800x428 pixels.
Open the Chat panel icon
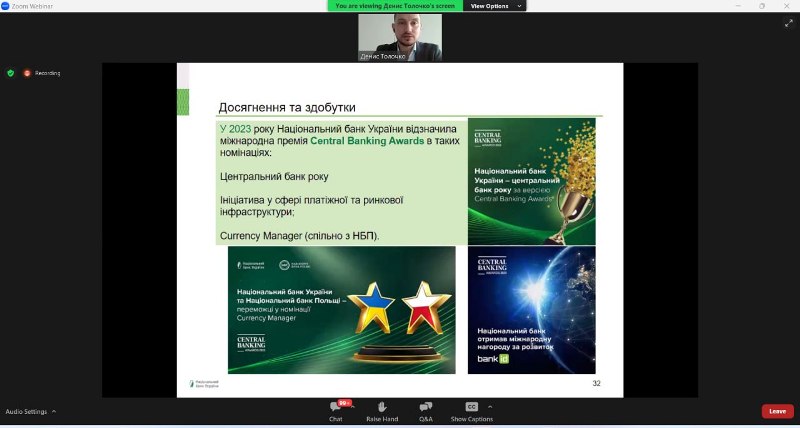[335, 407]
